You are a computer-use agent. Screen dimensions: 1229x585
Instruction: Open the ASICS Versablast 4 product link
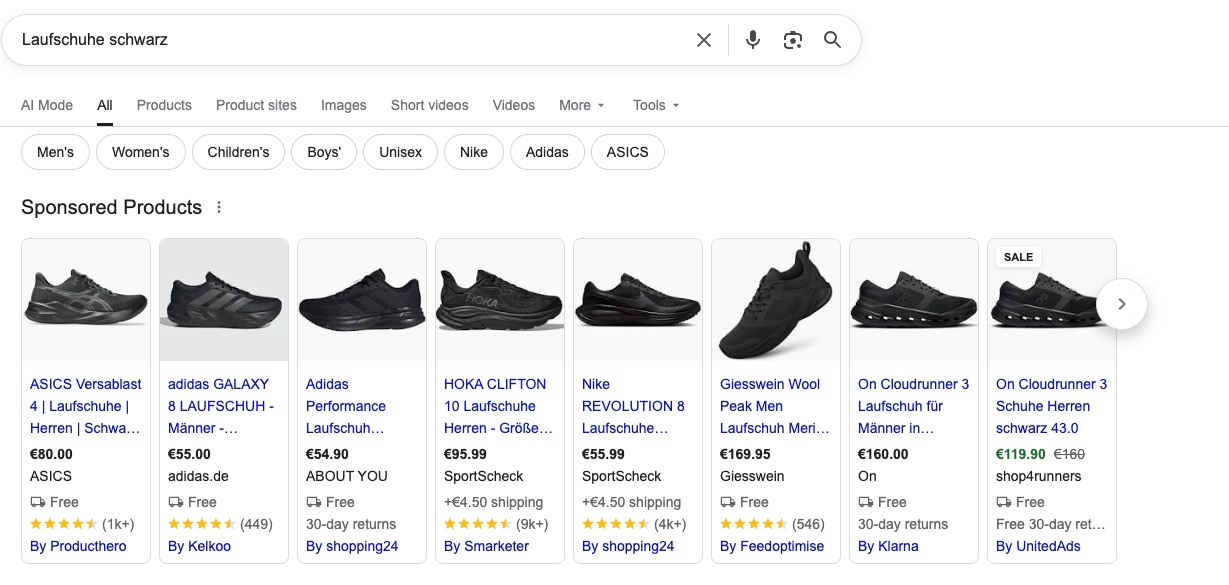coord(86,406)
